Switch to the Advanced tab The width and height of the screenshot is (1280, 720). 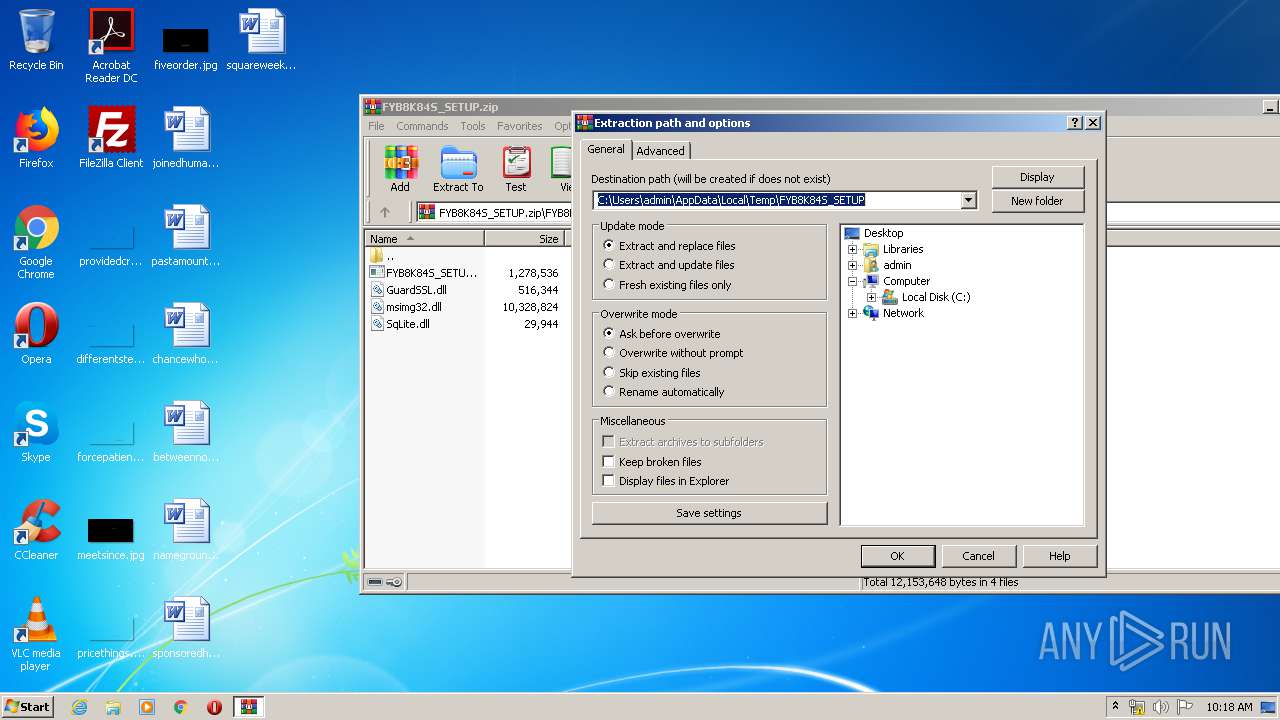pos(660,151)
